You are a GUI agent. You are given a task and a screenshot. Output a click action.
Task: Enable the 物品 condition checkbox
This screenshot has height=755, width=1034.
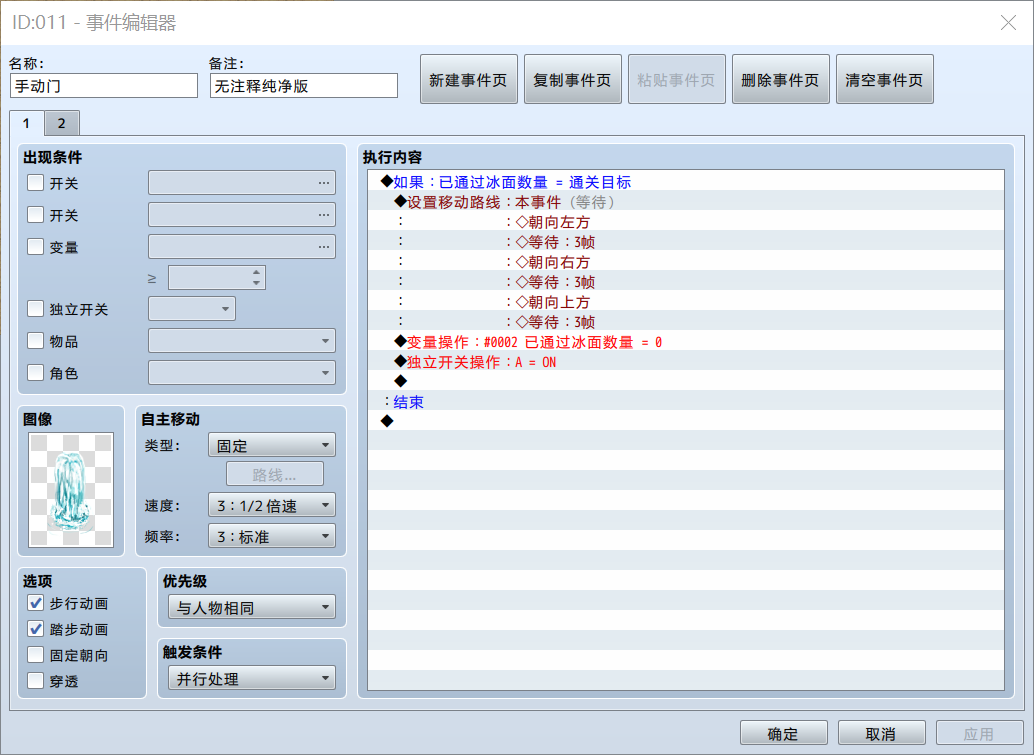(x=36, y=341)
